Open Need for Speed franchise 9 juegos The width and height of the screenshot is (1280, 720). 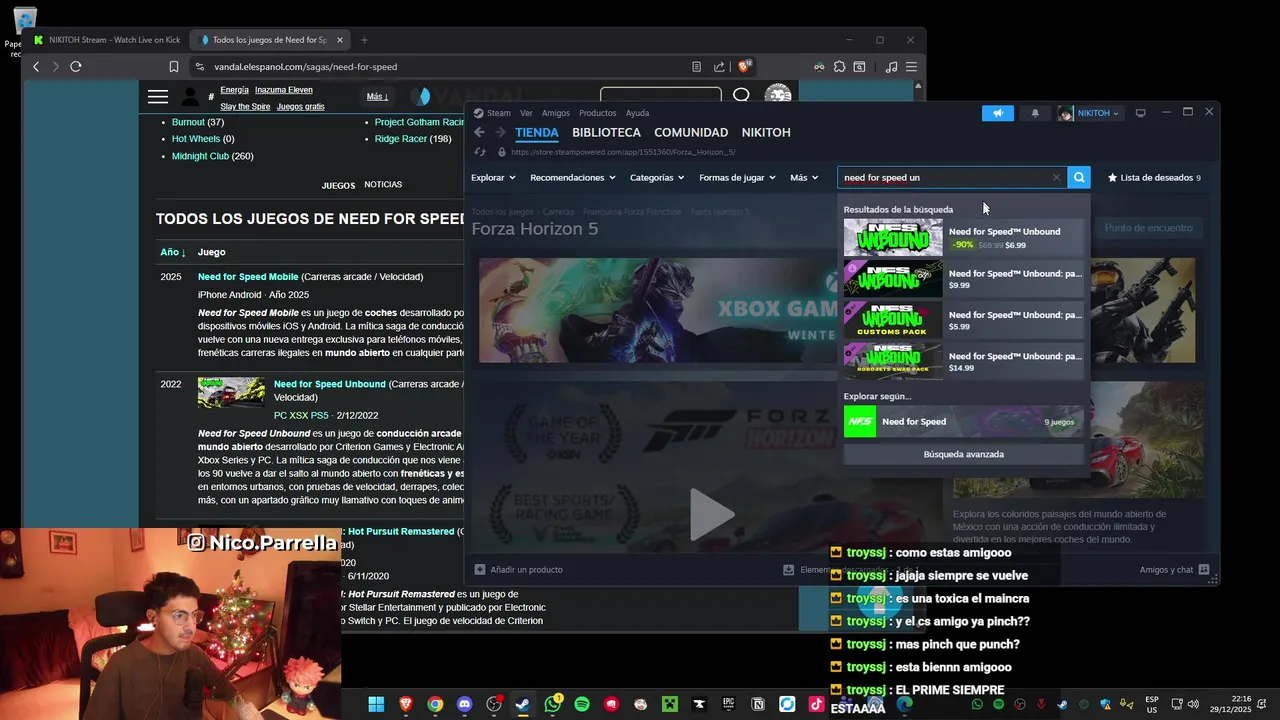[x=963, y=421]
